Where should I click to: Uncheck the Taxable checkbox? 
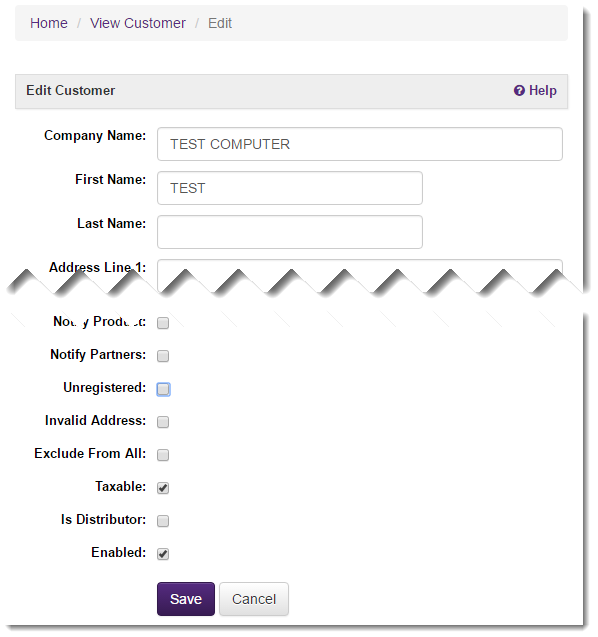point(163,488)
